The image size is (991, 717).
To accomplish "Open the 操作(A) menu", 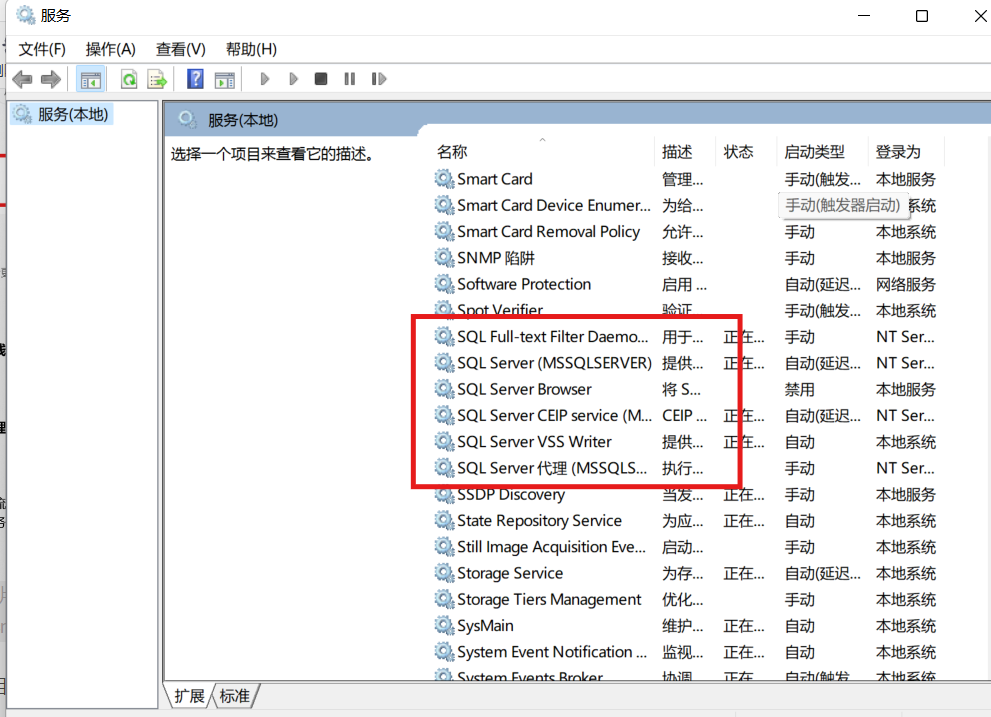I will [x=111, y=49].
